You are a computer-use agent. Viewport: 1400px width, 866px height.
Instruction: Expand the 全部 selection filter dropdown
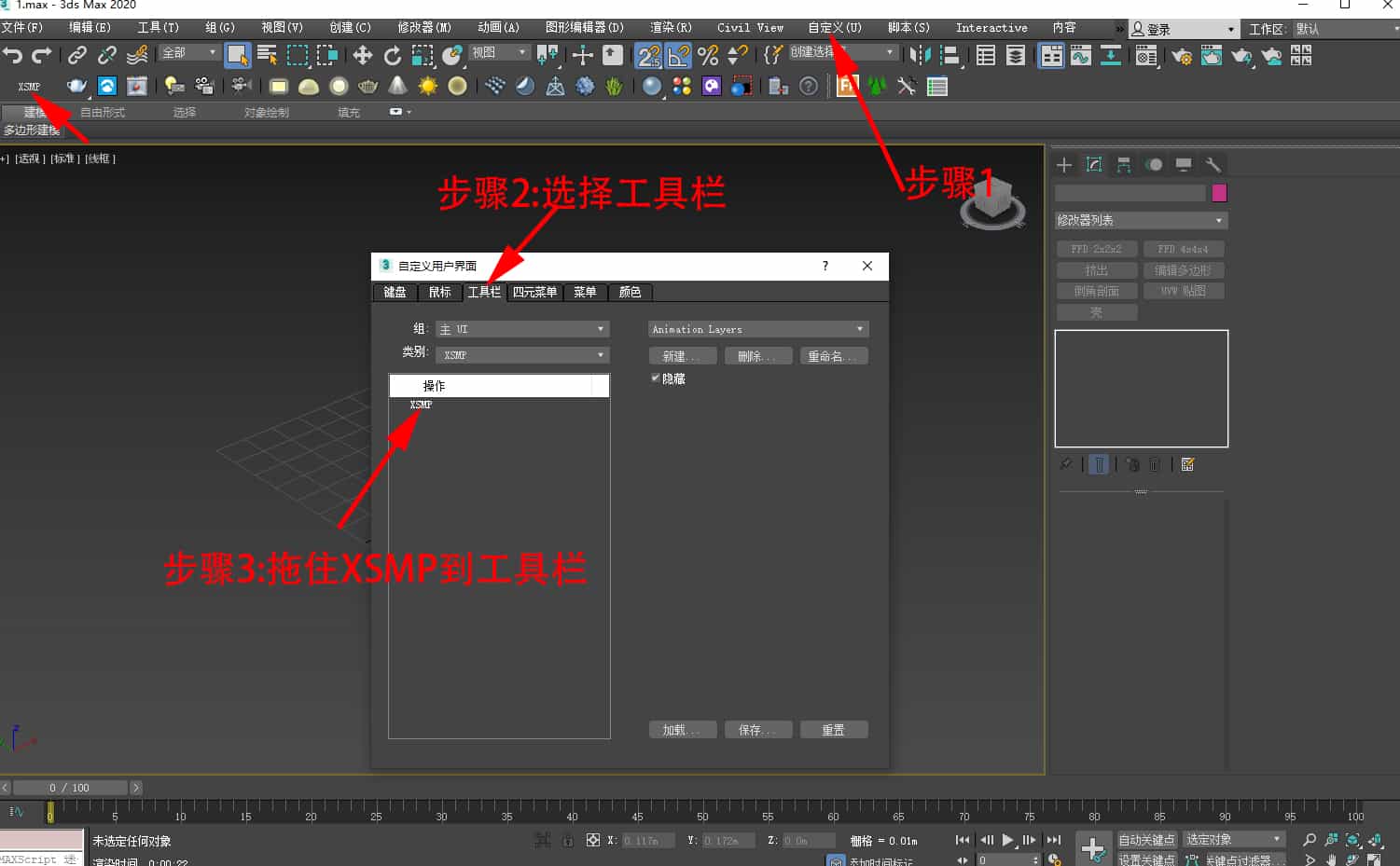point(189,53)
